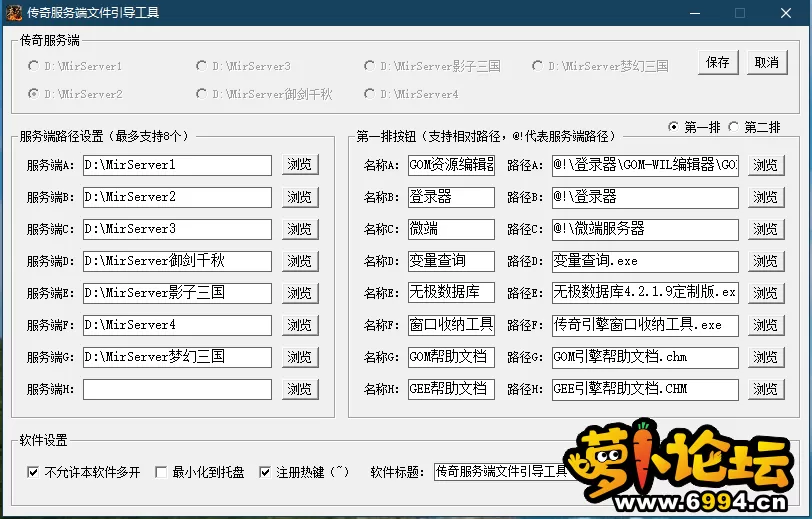
Task: Browse for 路径H file
Action: pos(766,390)
